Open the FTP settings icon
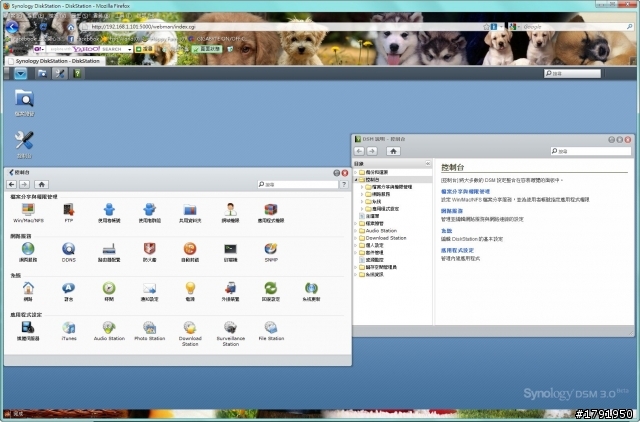 click(69, 210)
